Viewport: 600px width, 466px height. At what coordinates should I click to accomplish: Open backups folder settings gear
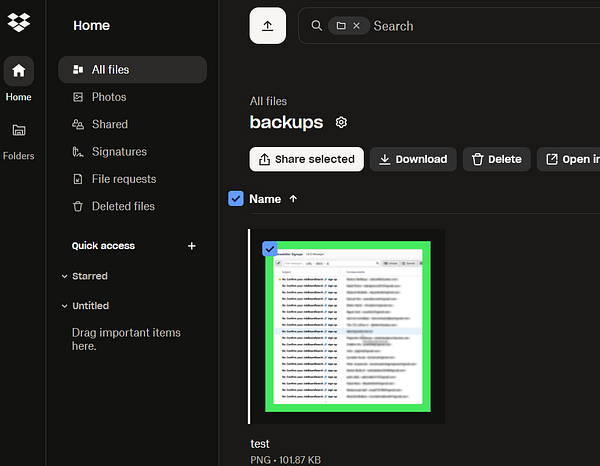(x=341, y=122)
